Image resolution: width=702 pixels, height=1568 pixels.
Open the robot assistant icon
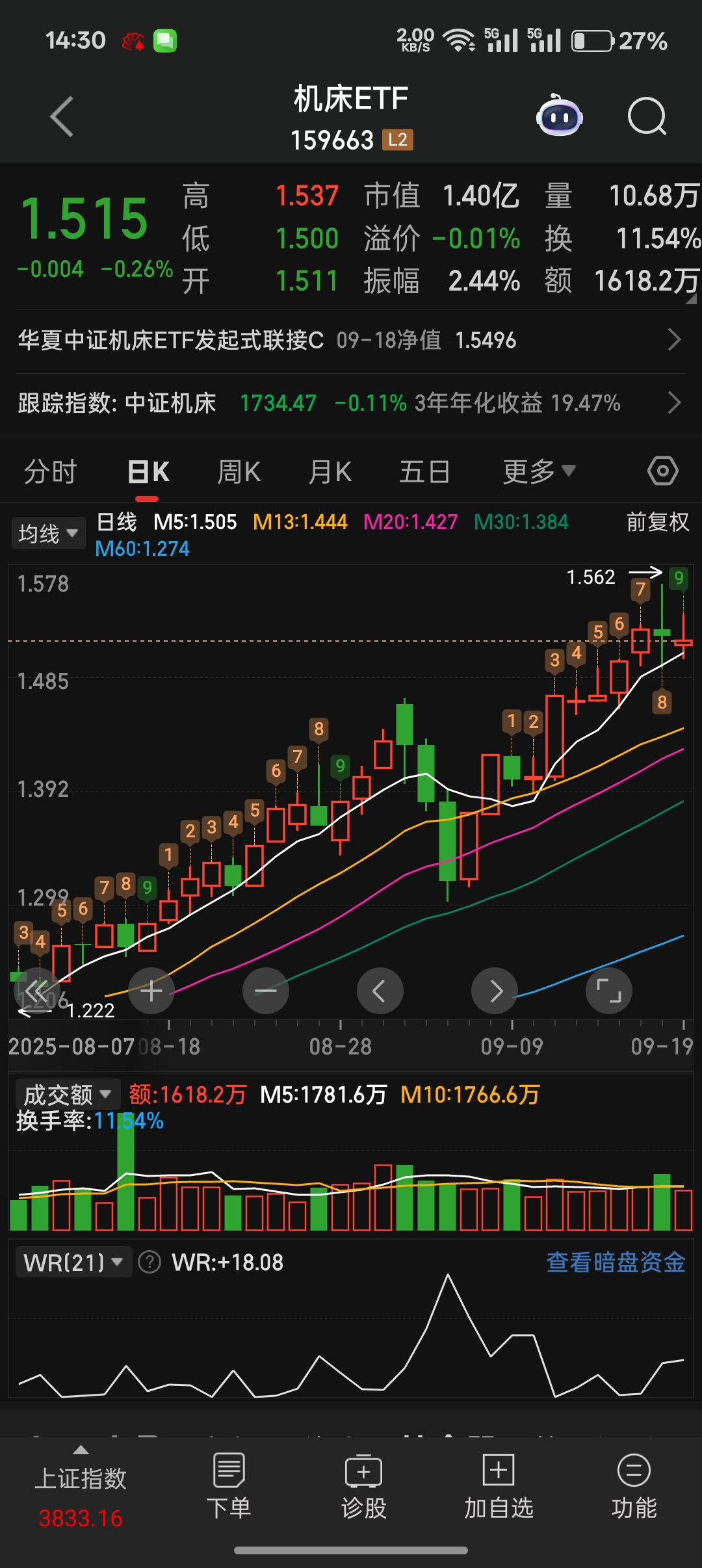[559, 116]
